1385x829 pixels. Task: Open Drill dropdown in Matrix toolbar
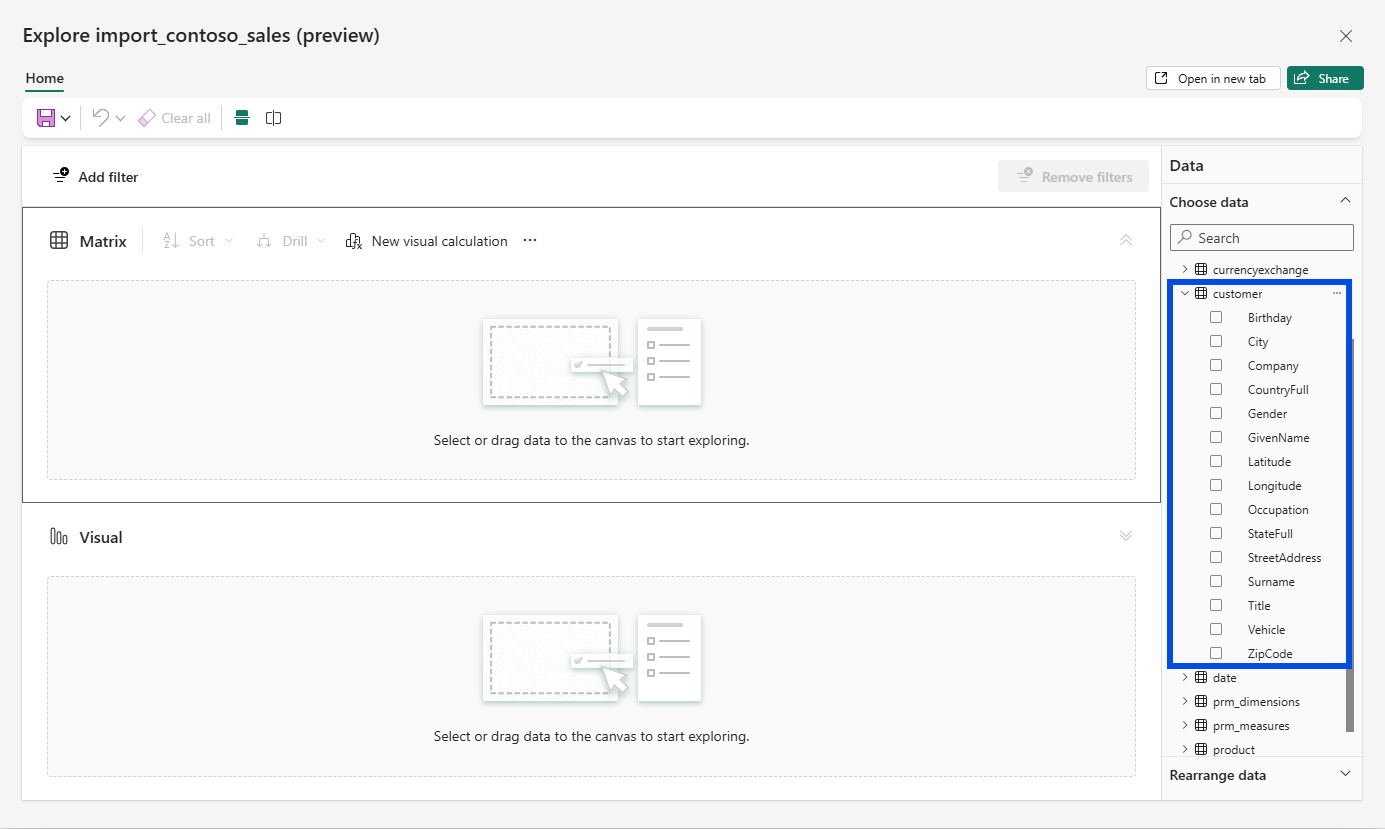[290, 241]
